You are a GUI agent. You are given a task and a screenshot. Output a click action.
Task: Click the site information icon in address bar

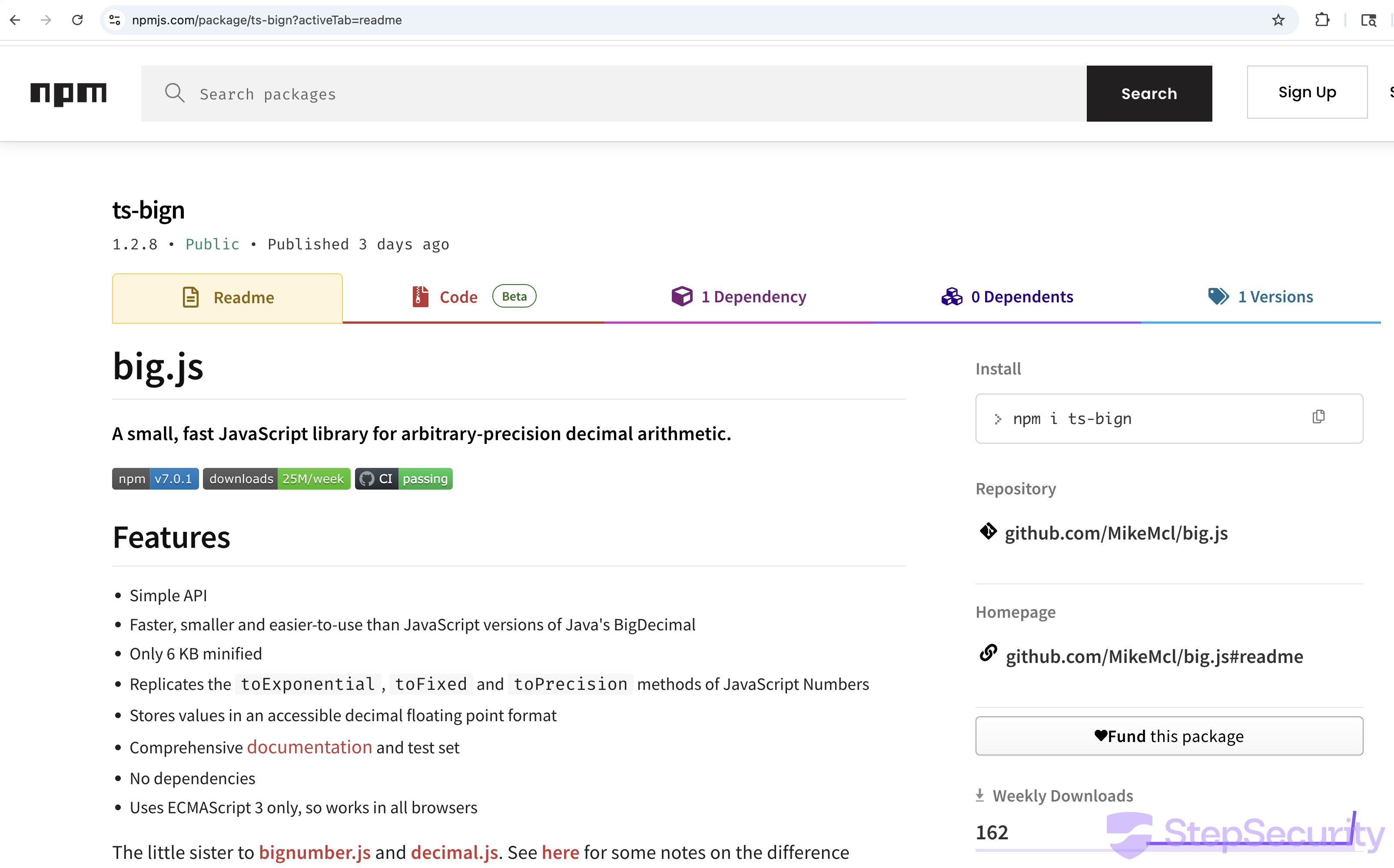coord(115,20)
